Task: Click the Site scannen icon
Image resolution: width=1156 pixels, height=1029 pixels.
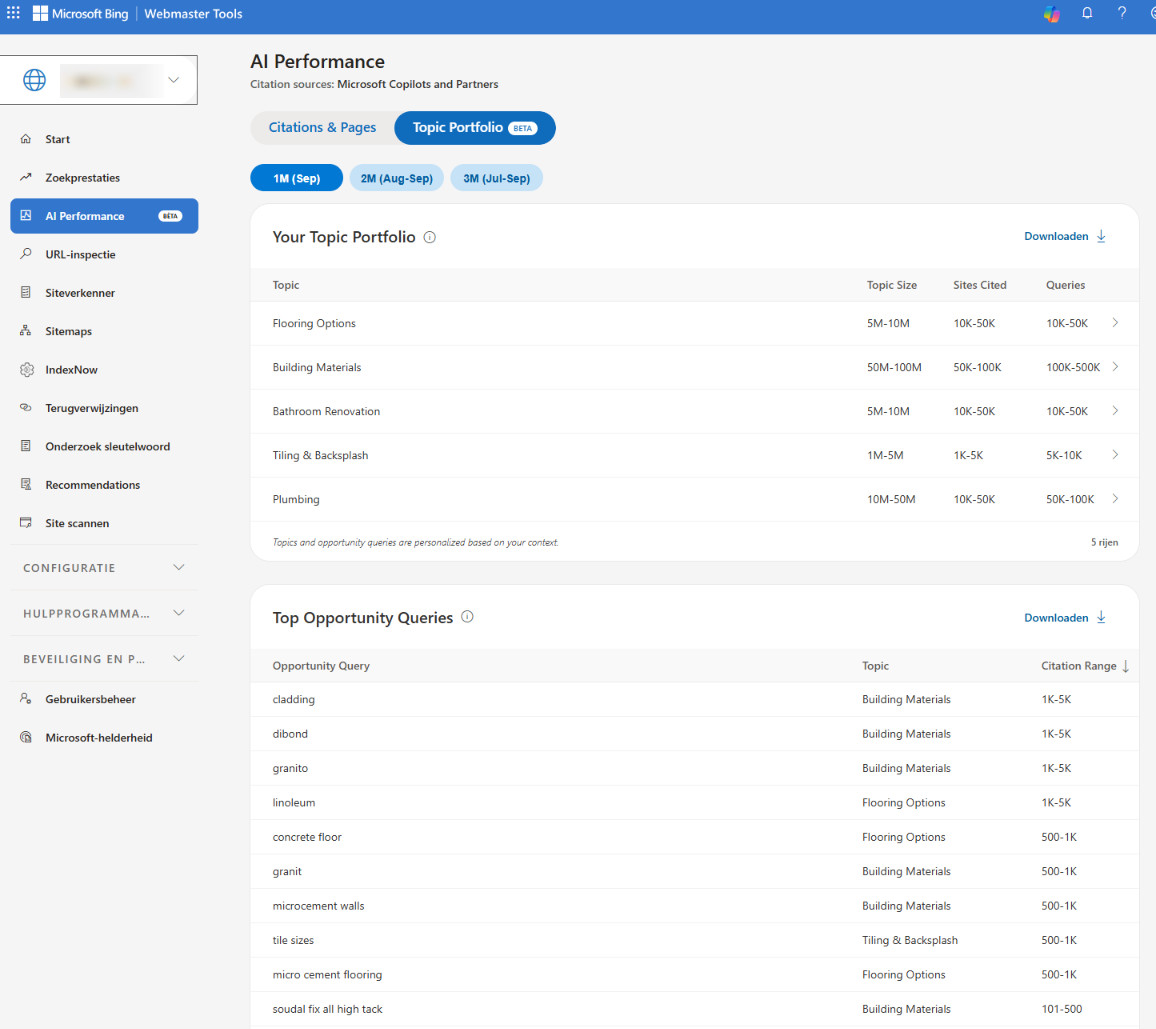Action: click(x=26, y=523)
